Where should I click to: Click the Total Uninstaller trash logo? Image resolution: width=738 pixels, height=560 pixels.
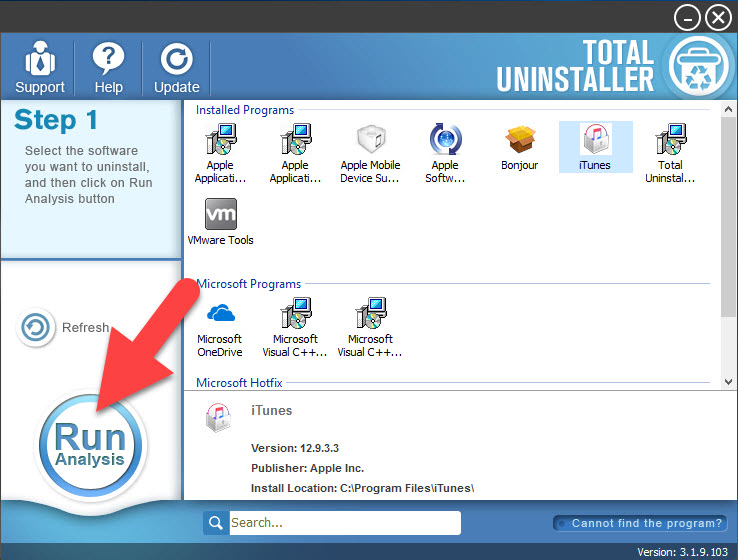pos(699,66)
